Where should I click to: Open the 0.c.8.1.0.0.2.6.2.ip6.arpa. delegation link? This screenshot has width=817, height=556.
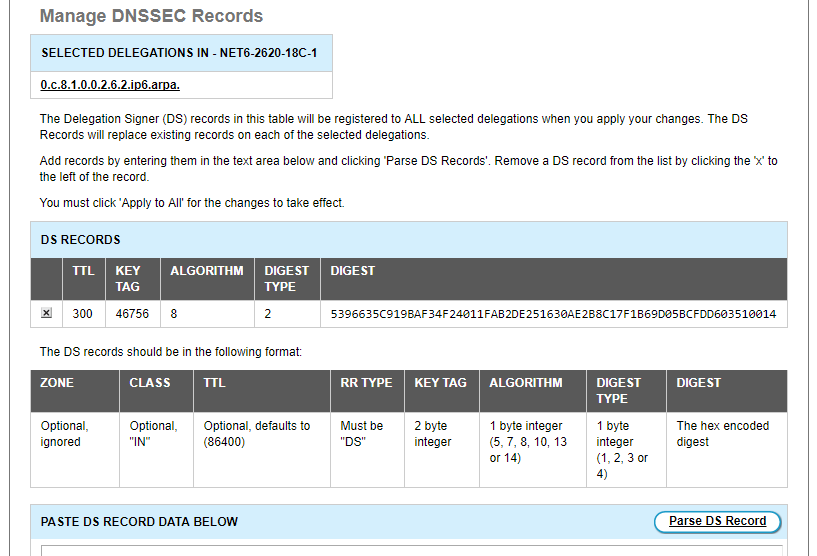tap(110, 84)
